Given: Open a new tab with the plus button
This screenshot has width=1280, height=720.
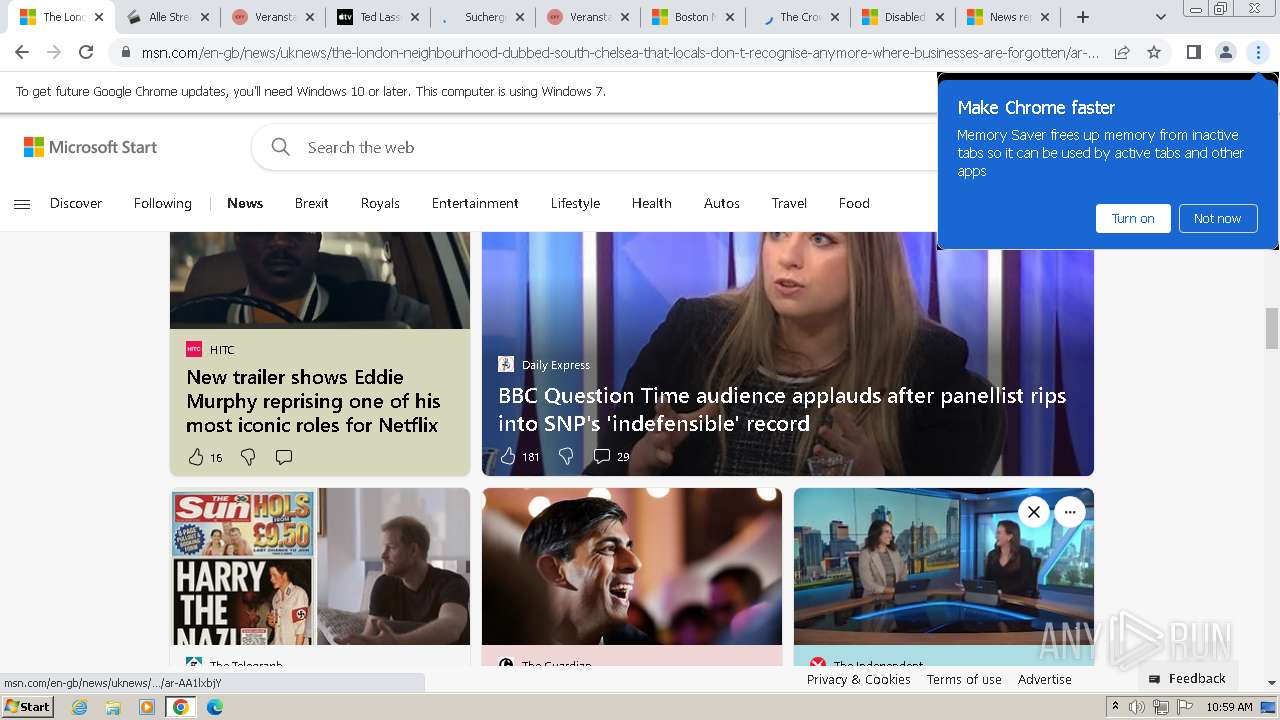Looking at the screenshot, I should click(1083, 17).
